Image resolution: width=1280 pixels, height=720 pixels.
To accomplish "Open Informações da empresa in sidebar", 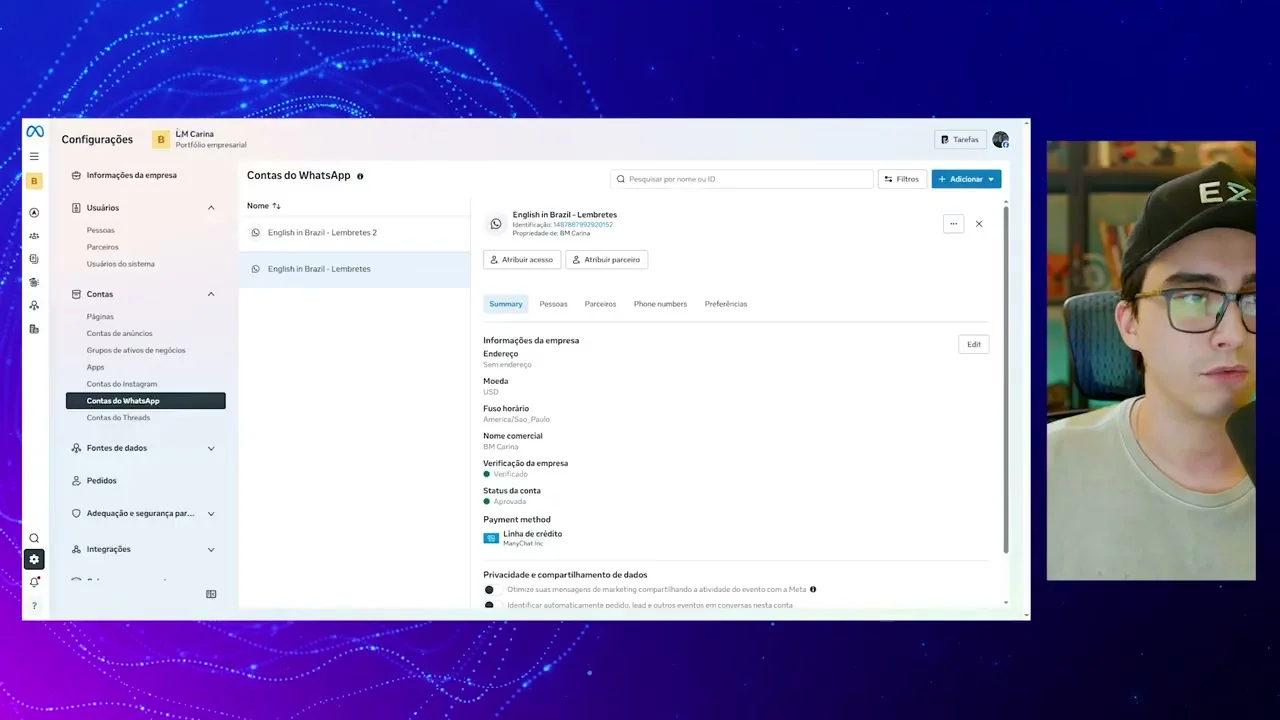I will (131, 175).
